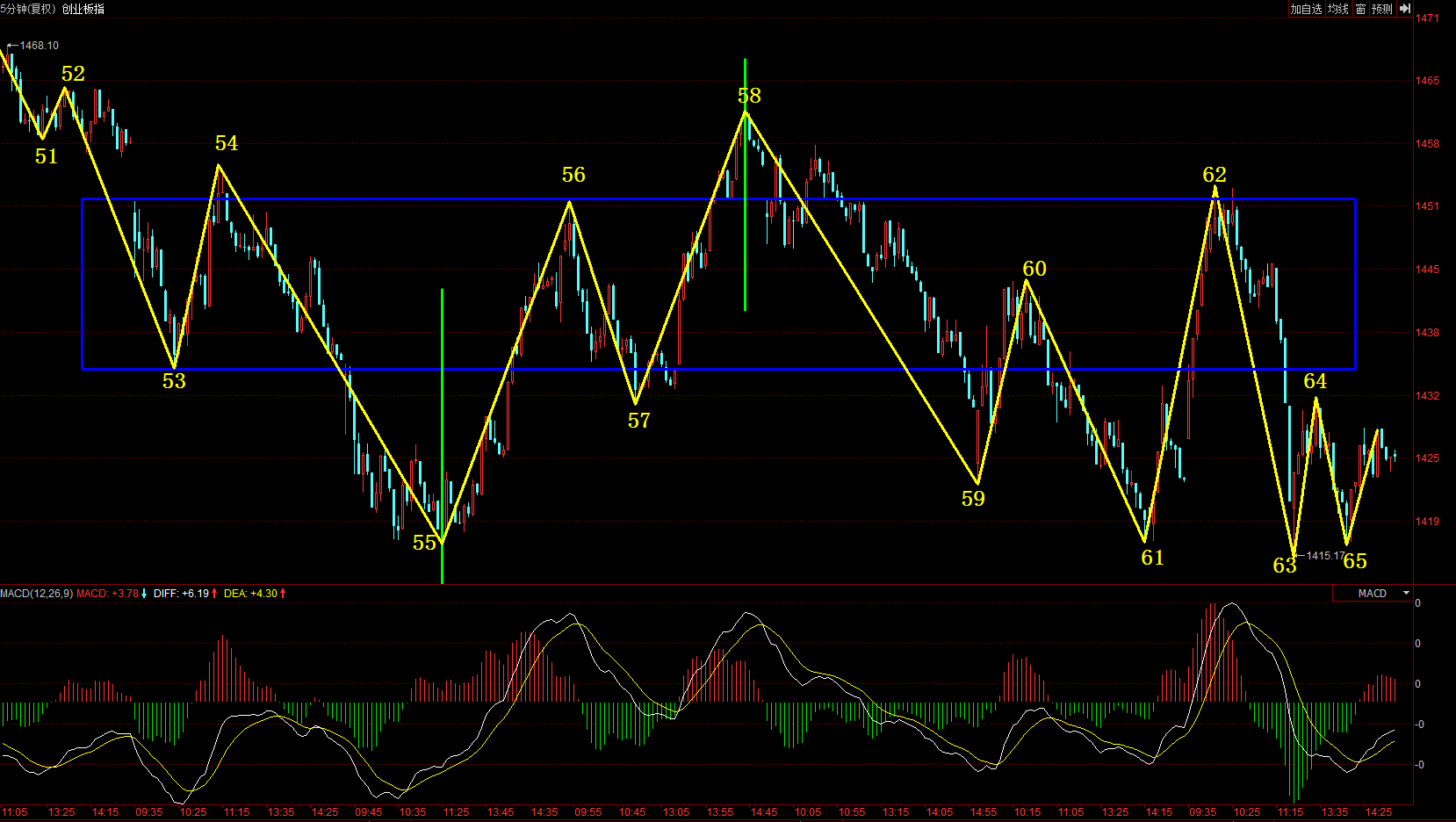
Task: Click the 加自选 add-to-watchlist button
Action: [x=1305, y=9]
